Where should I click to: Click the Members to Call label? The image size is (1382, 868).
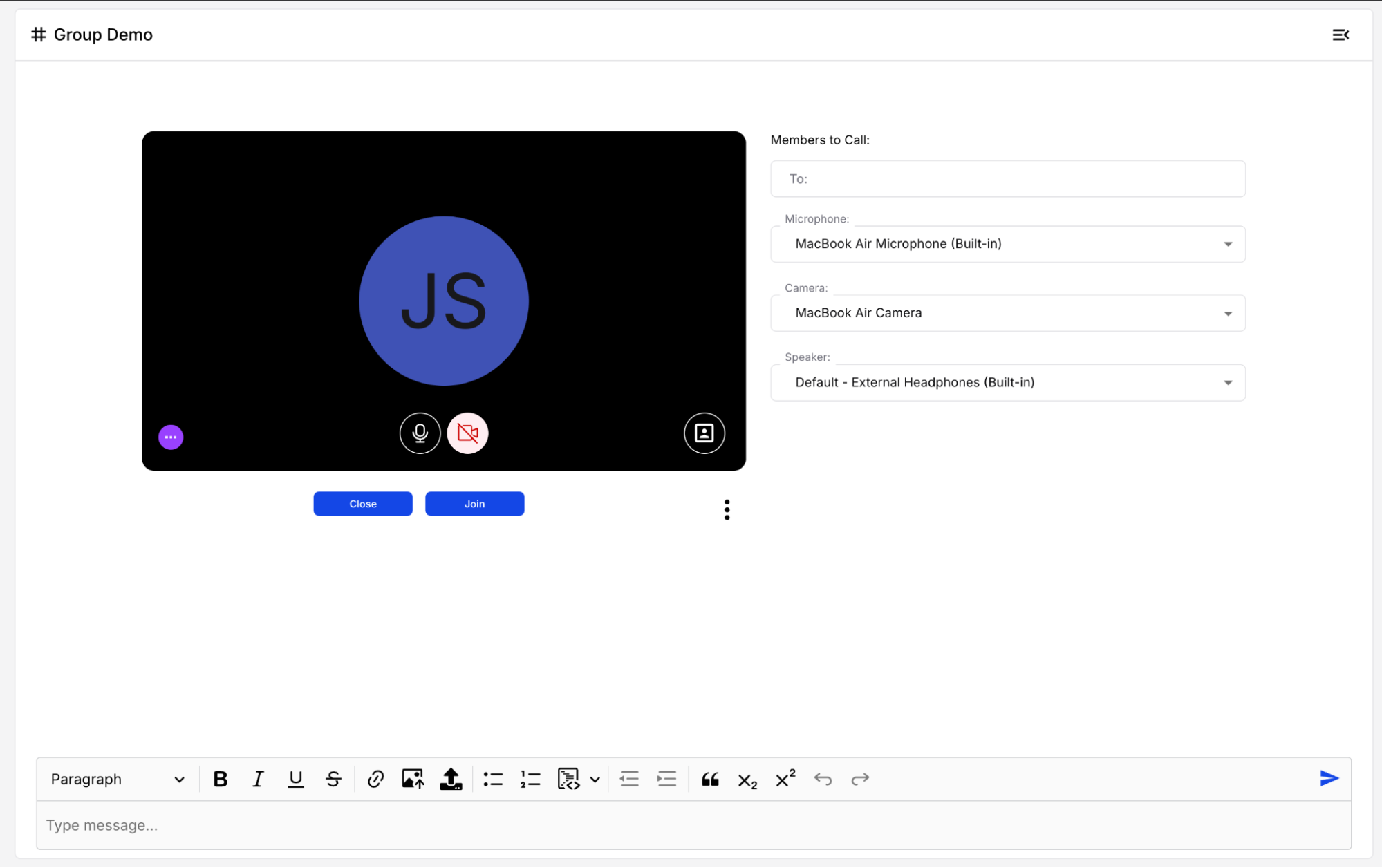tap(820, 140)
